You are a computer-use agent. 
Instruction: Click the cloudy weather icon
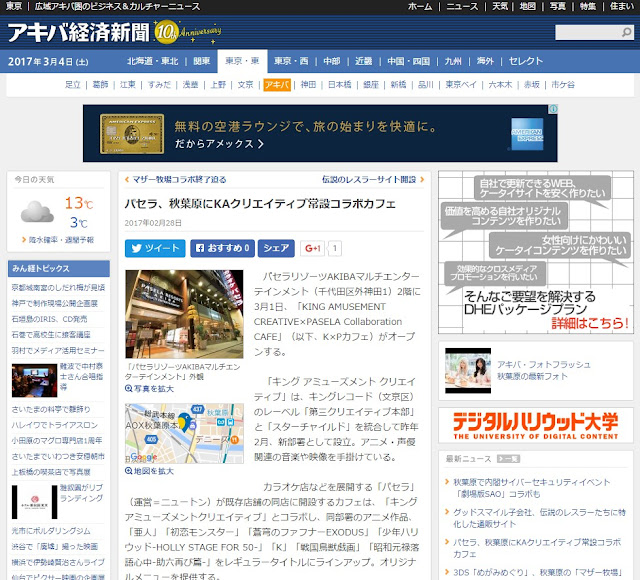click(37, 211)
